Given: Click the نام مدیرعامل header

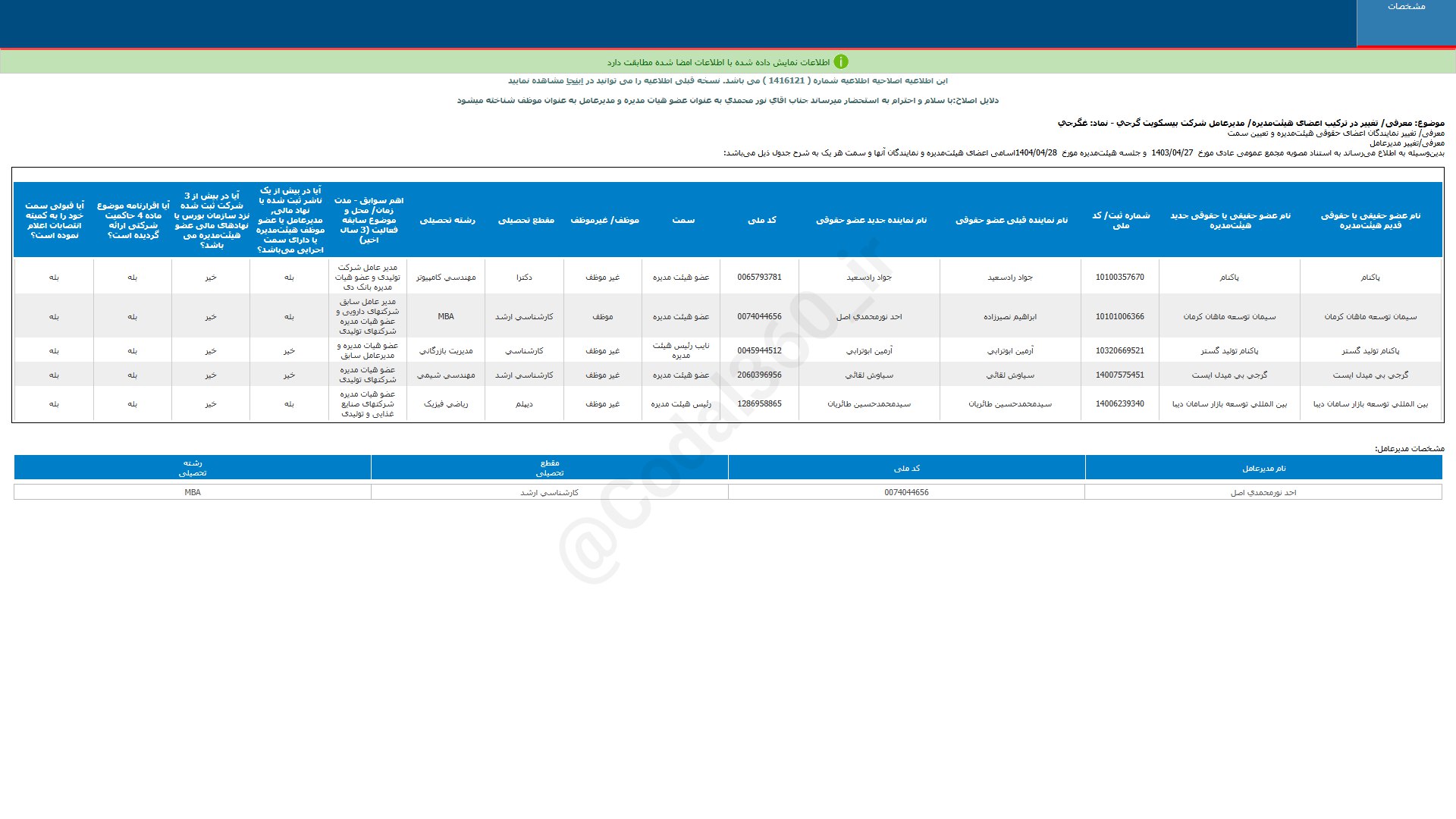Looking at the screenshot, I should coord(1263,469).
